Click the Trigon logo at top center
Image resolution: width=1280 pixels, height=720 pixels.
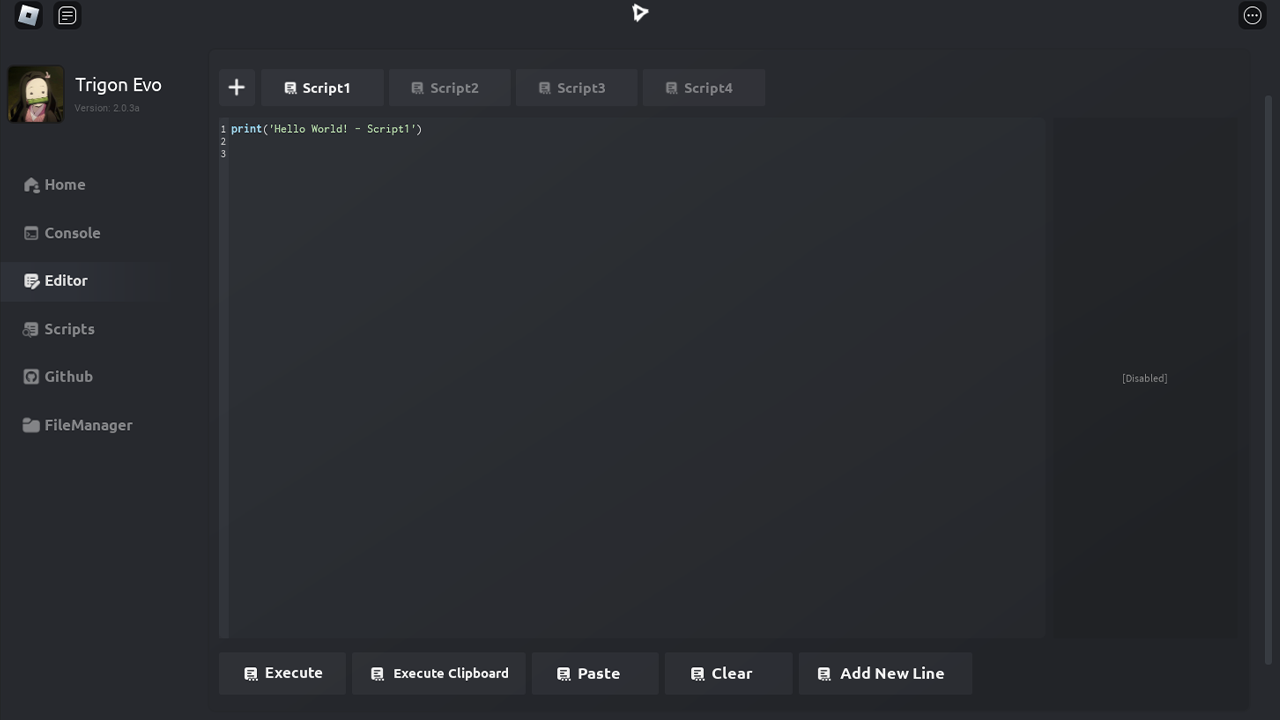(640, 13)
